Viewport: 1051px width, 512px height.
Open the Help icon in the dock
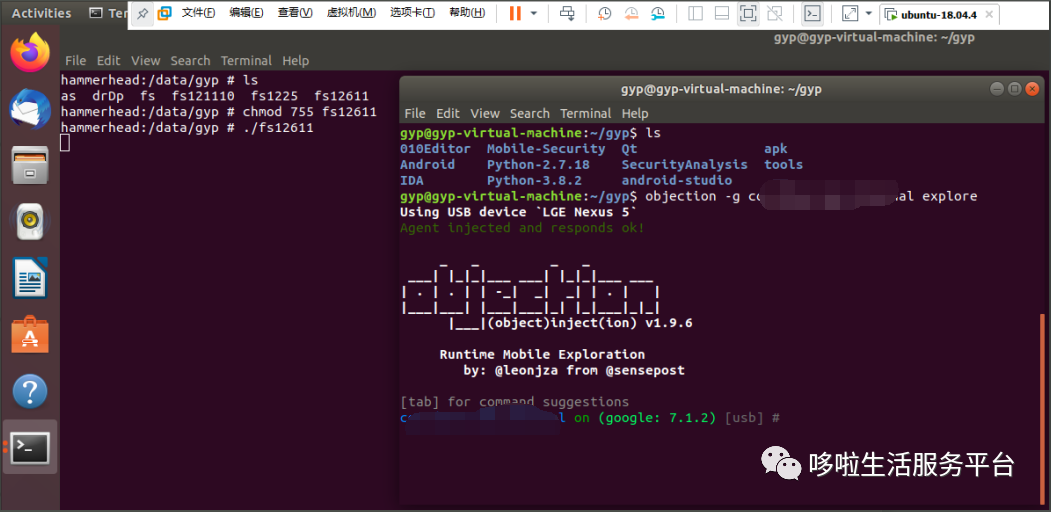point(30,391)
